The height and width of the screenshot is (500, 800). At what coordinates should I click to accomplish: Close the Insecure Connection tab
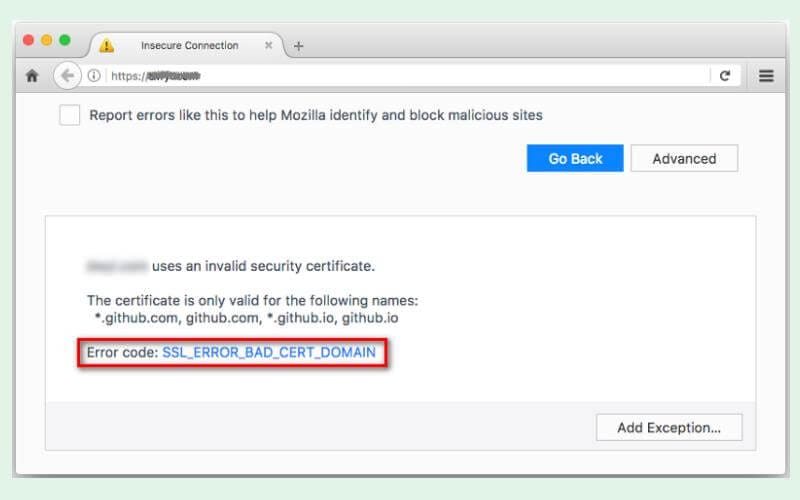pos(268,45)
